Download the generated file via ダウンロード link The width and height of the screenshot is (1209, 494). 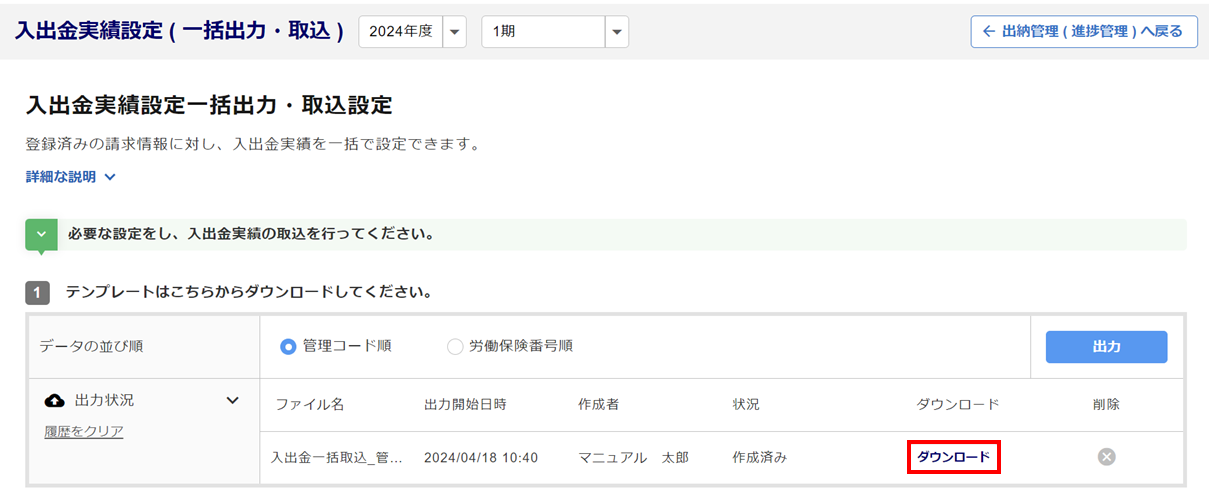pyautogui.click(x=953, y=457)
